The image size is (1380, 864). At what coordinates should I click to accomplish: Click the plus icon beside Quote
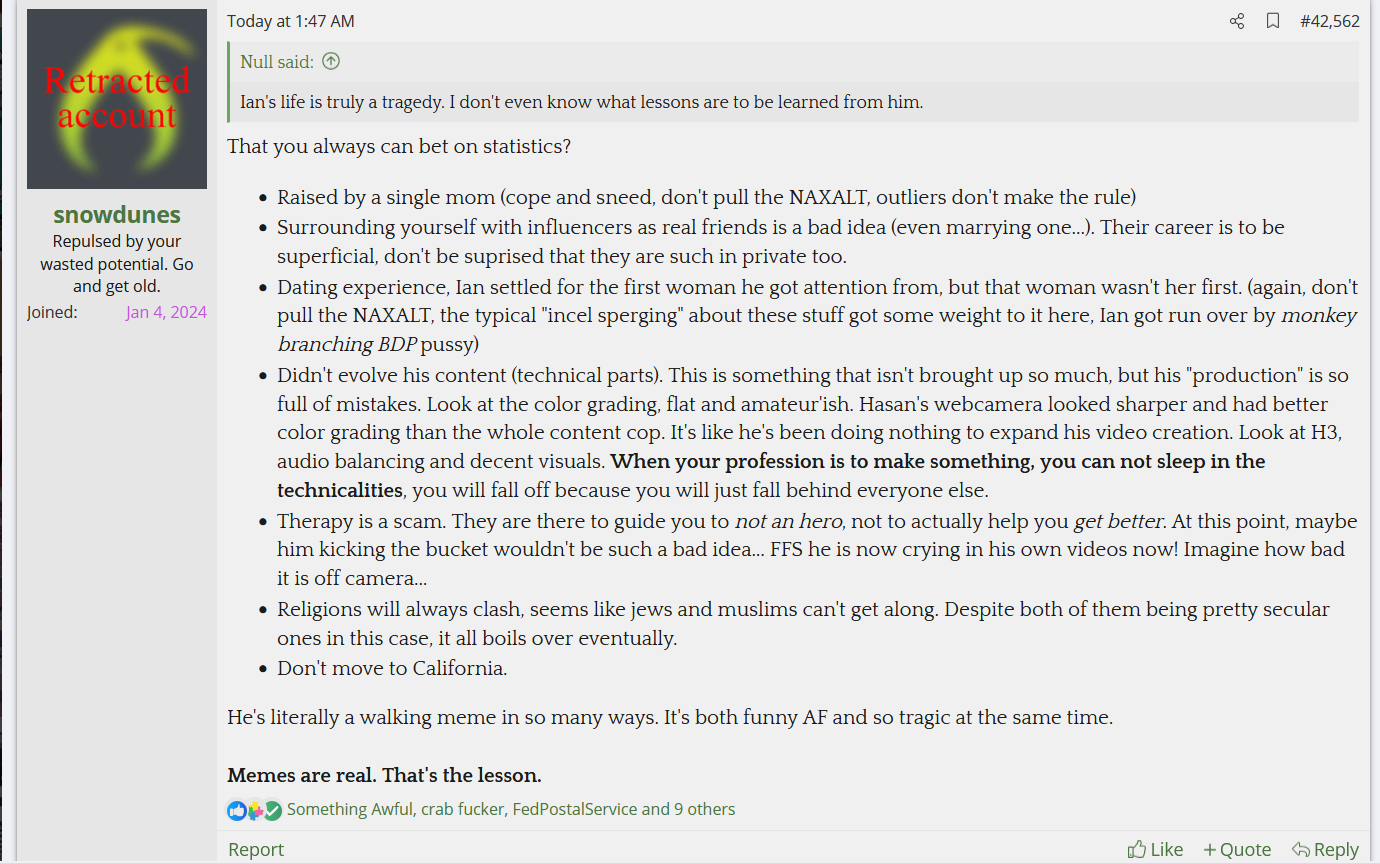tap(1210, 849)
